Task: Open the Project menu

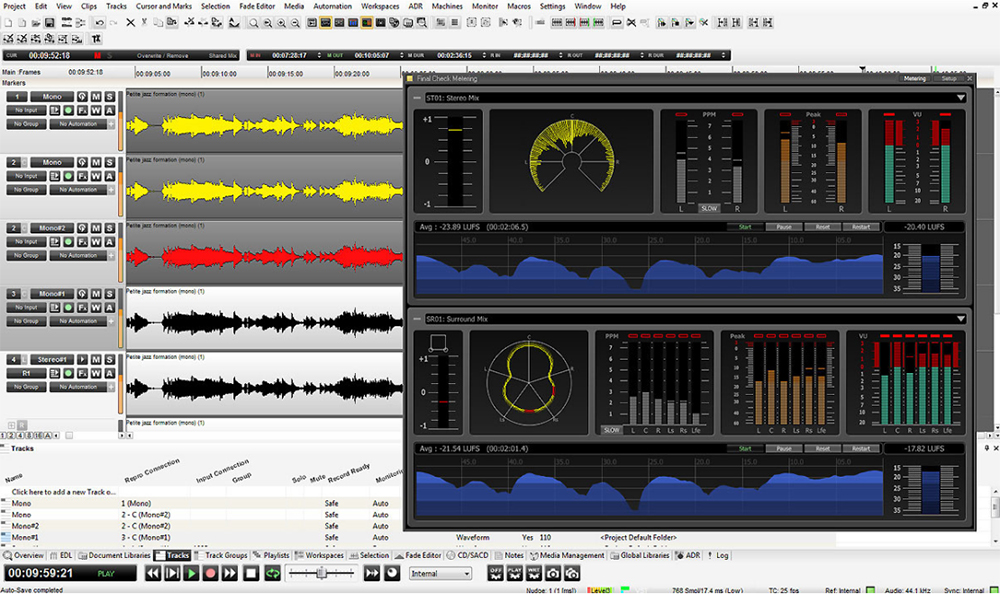Action: (x=15, y=6)
